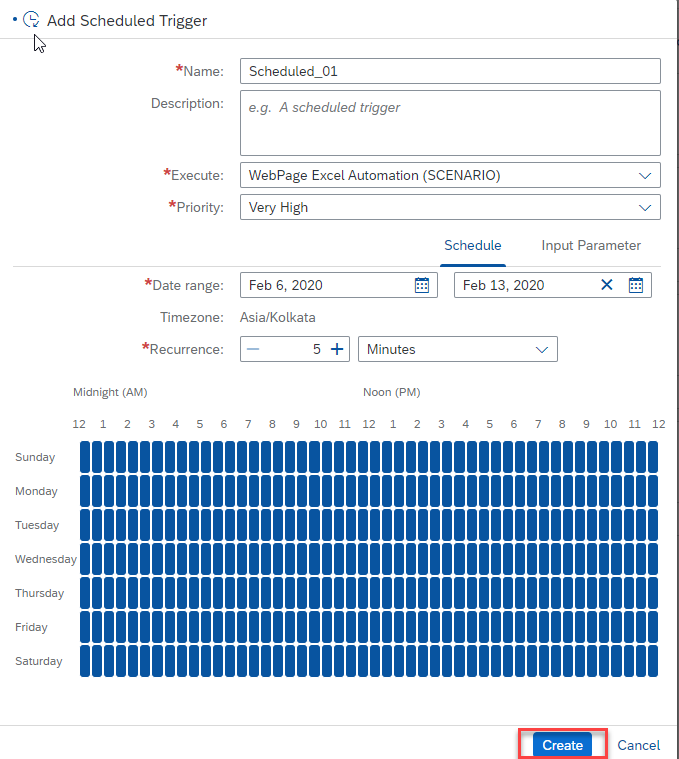Toggle the last Saturday time slot
This screenshot has height=759, width=679.
(x=653, y=661)
